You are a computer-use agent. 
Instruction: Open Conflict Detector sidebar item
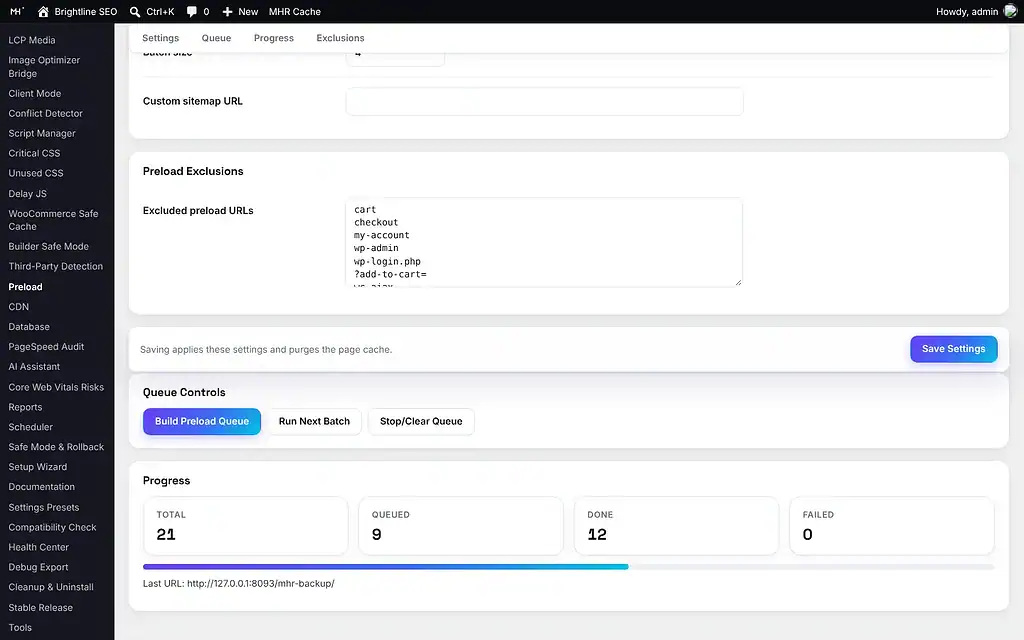45,113
